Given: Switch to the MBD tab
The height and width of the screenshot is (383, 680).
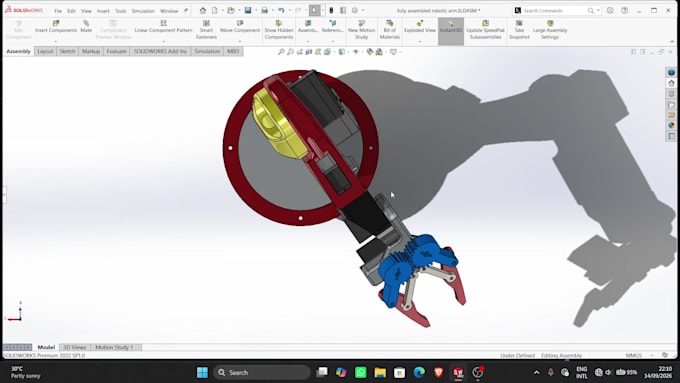Looking at the screenshot, I should [x=233, y=51].
